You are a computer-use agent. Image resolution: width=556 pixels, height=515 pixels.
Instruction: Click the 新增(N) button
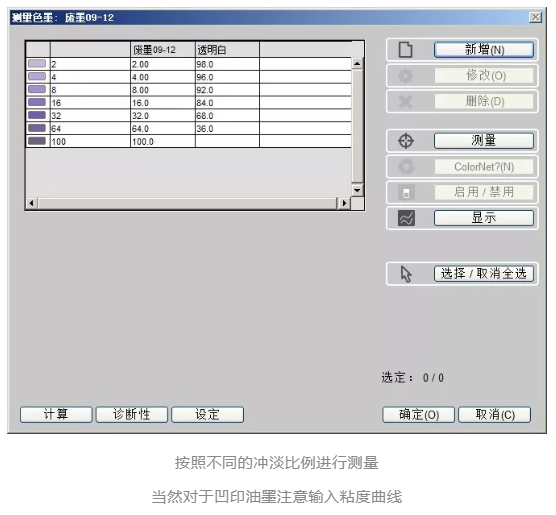click(x=484, y=50)
